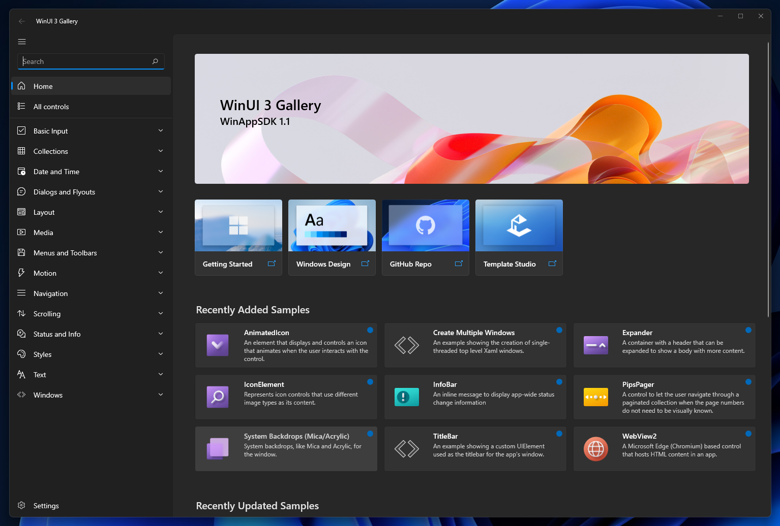The image size is (780, 526).
Task: Click the "WinUI 3 Gallery" title bar text
Action: 57,21
